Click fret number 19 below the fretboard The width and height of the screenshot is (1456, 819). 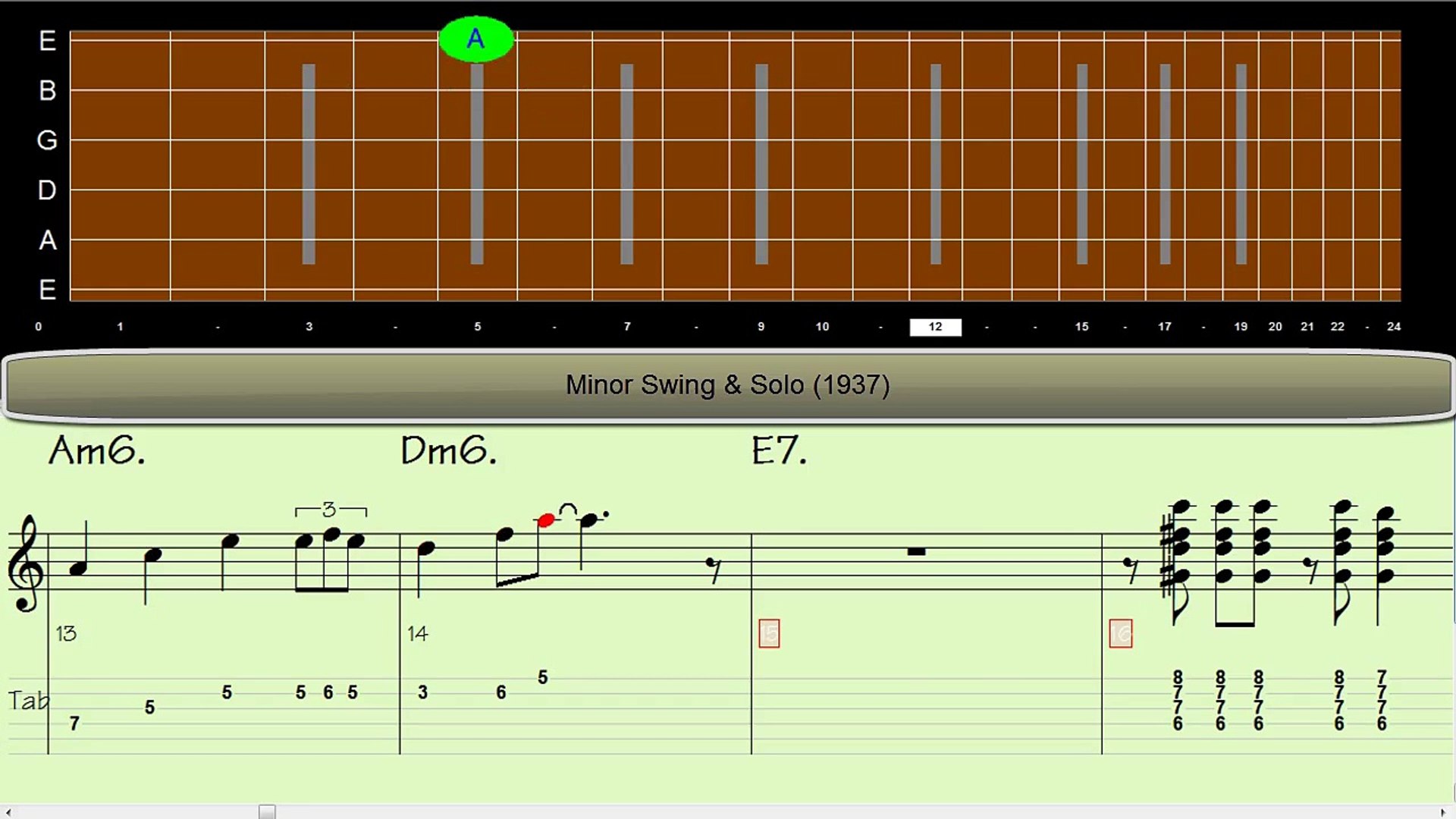[x=1241, y=327]
